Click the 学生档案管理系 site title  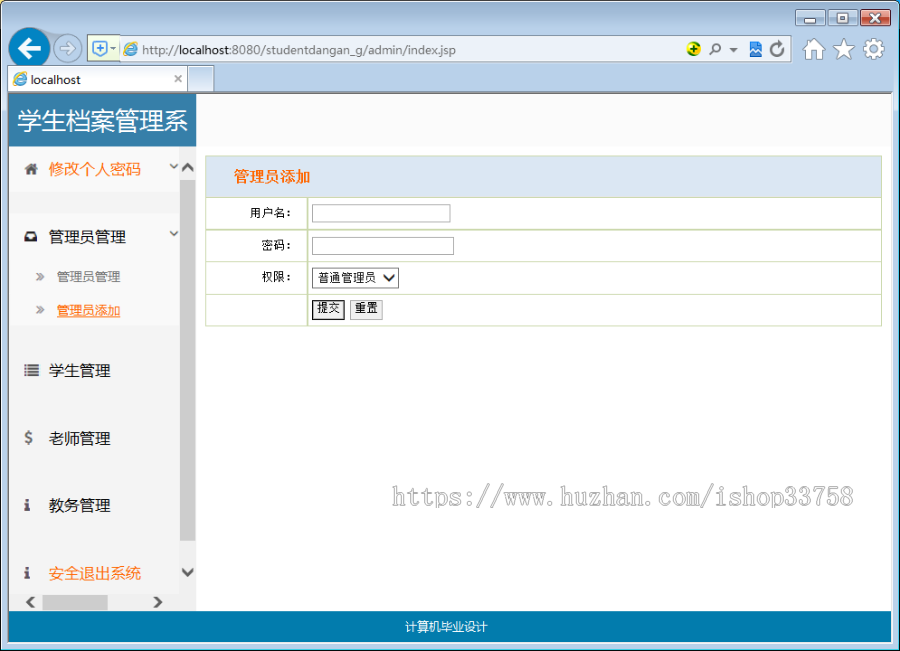[x=103, y=121]
